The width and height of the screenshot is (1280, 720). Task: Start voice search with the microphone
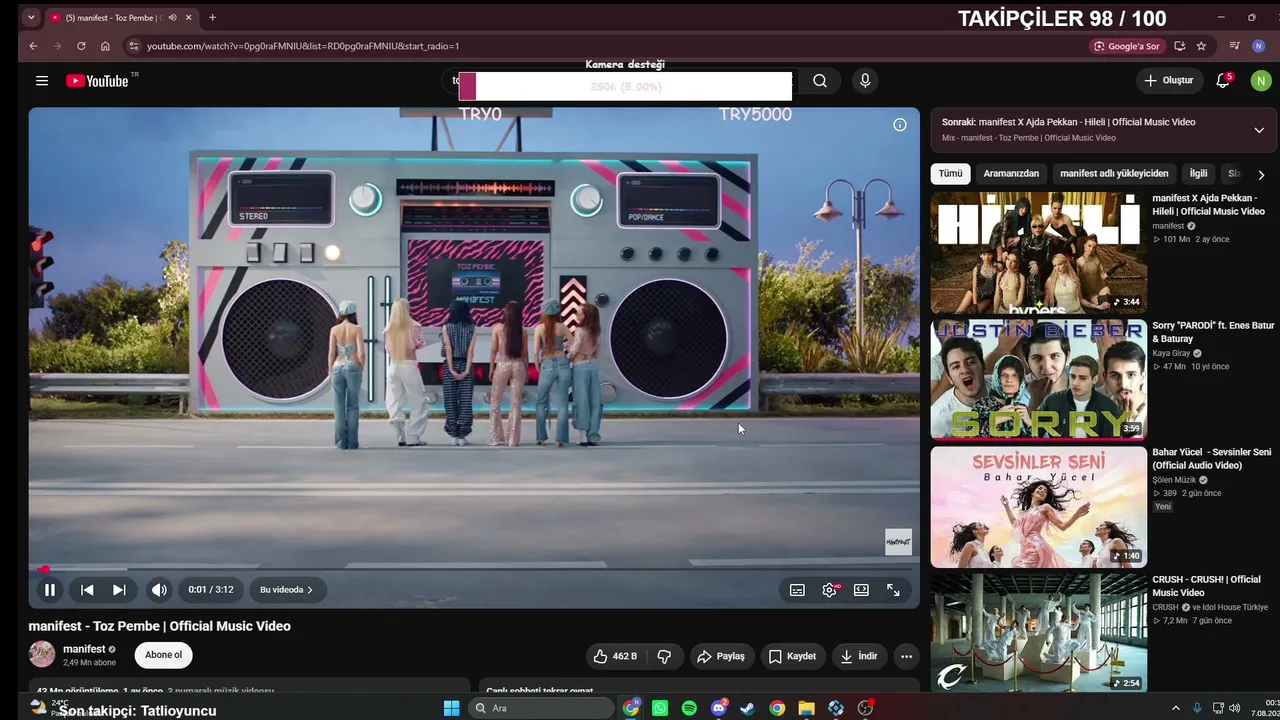865,81
